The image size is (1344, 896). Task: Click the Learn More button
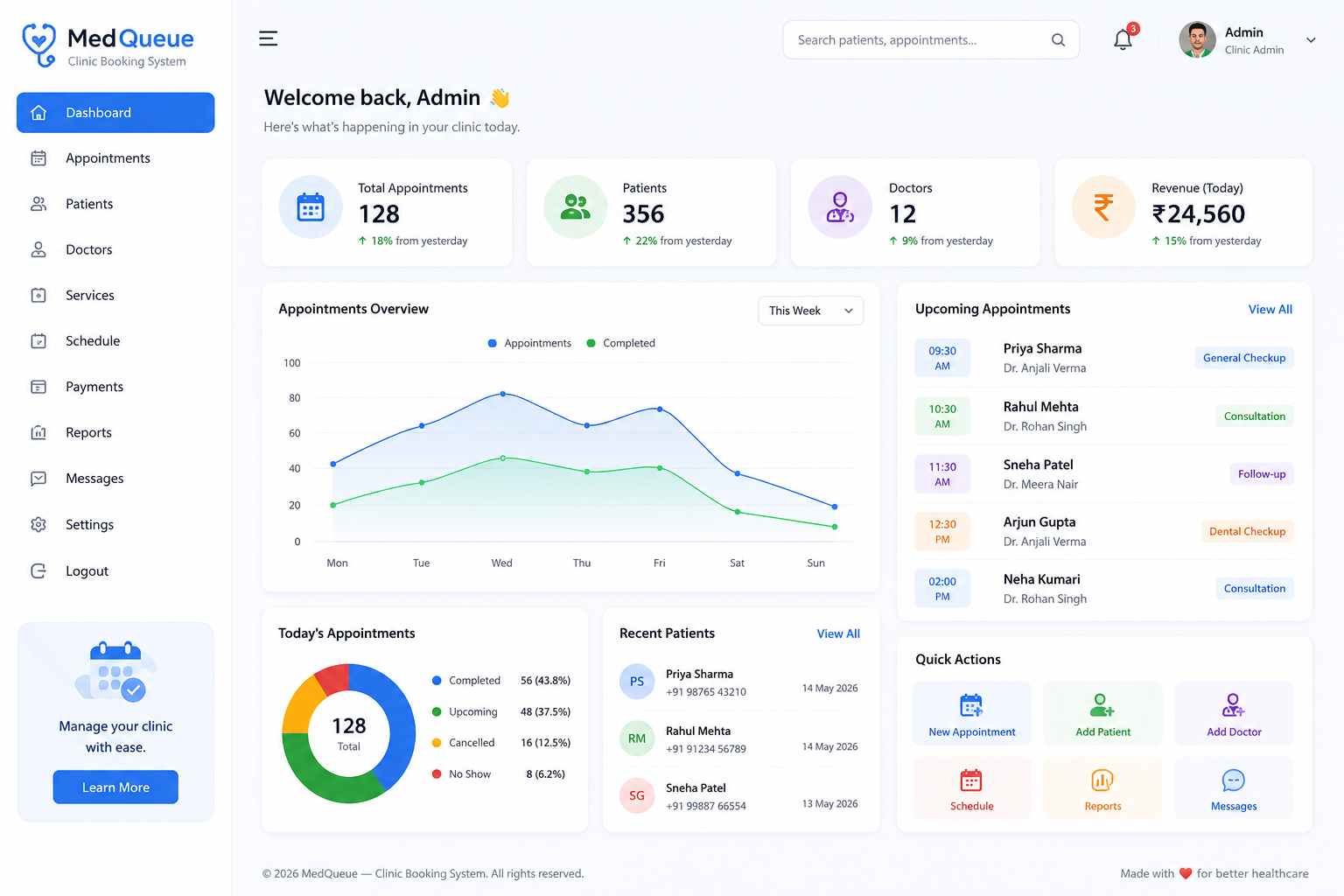point(115,787)
